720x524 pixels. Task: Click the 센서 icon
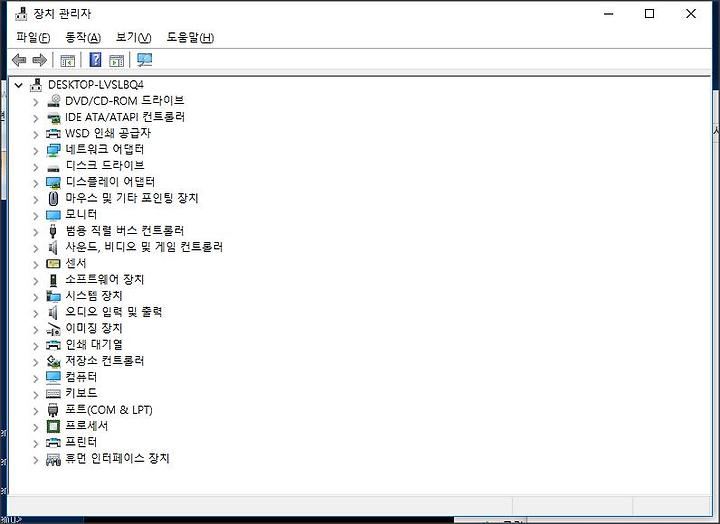[53, 264]
